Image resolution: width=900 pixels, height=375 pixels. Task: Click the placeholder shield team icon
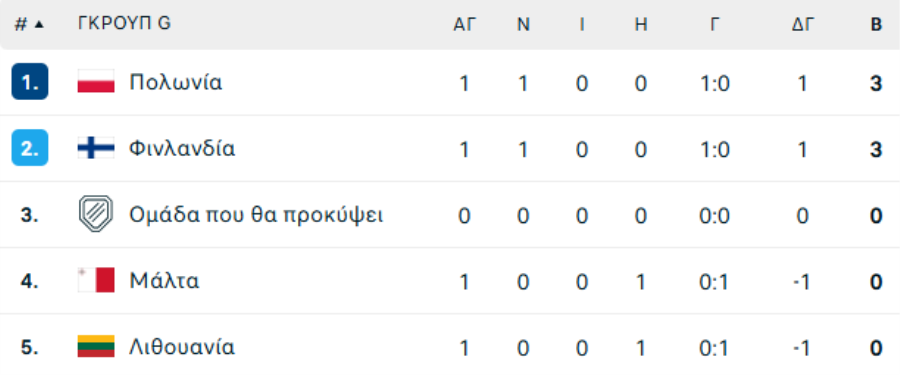pyautogui.click(x=96, y=214)
